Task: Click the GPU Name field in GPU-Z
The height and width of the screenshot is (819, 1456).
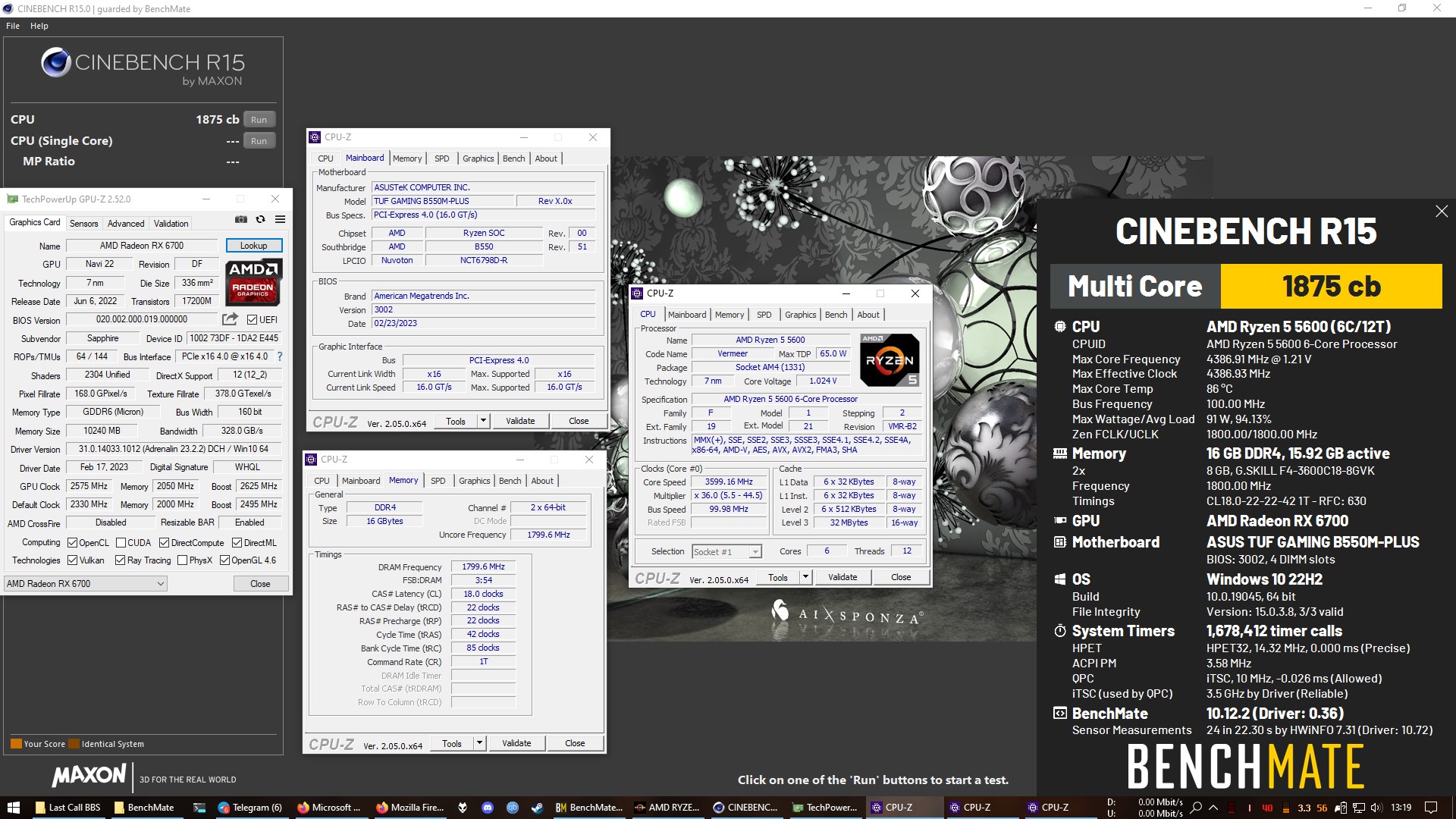Action: (142, 246)
